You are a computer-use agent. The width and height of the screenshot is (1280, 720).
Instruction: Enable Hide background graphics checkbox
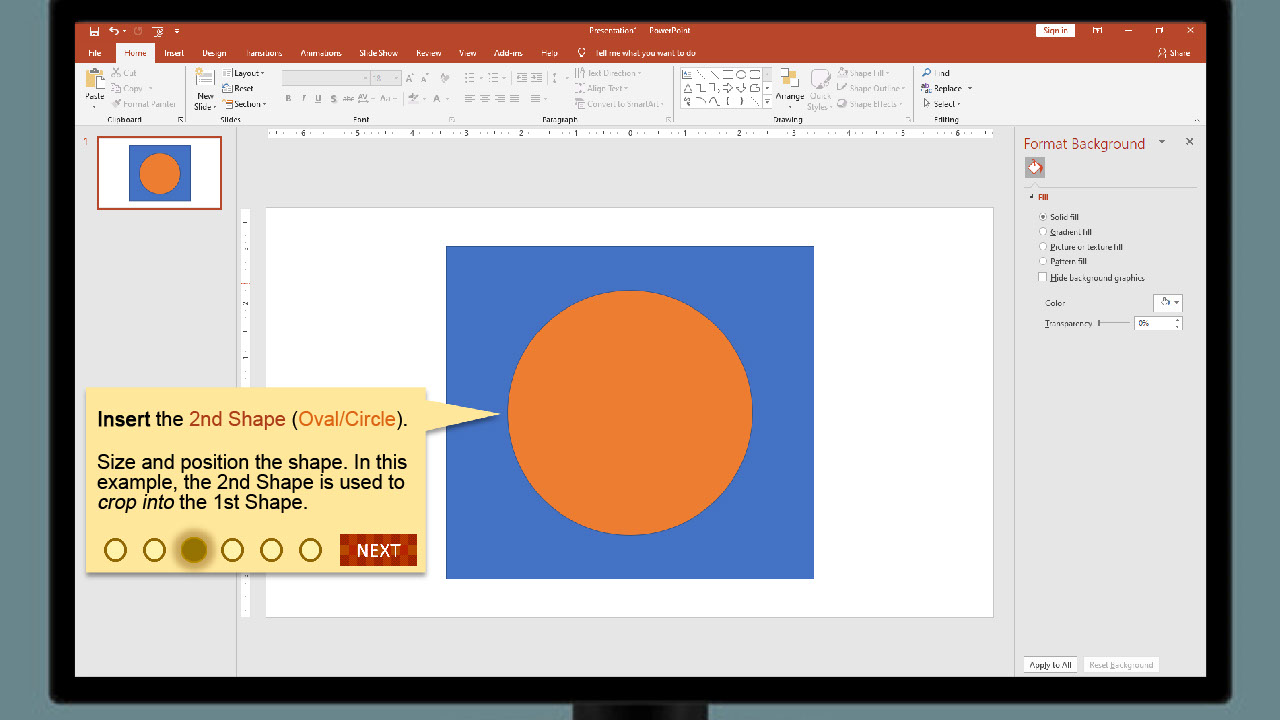point(1043,278)
